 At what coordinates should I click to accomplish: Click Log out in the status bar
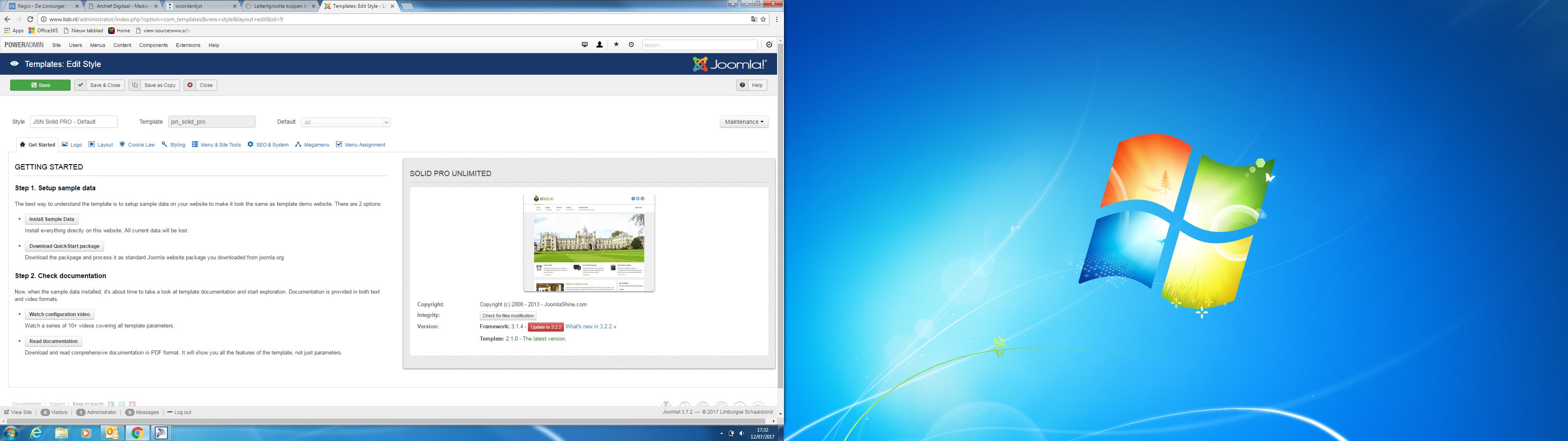(x=180, y=412)
